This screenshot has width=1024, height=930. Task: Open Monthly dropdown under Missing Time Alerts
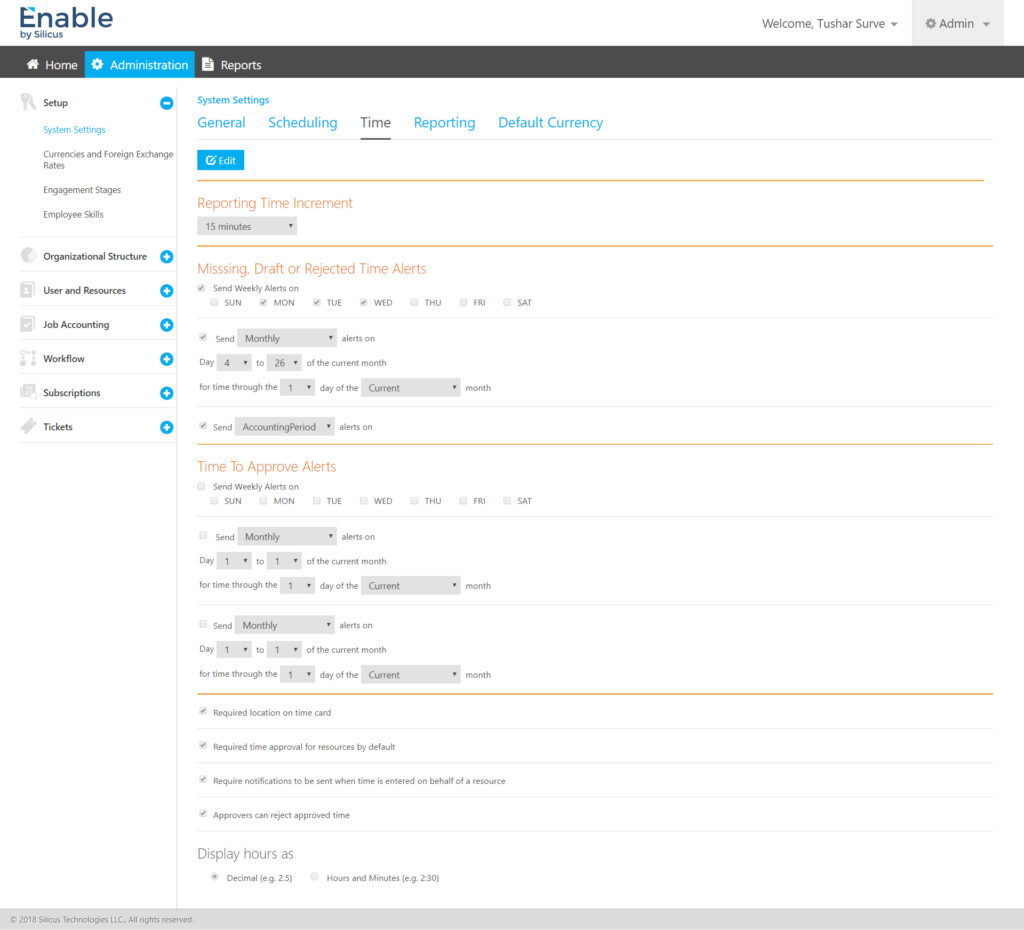287,338
